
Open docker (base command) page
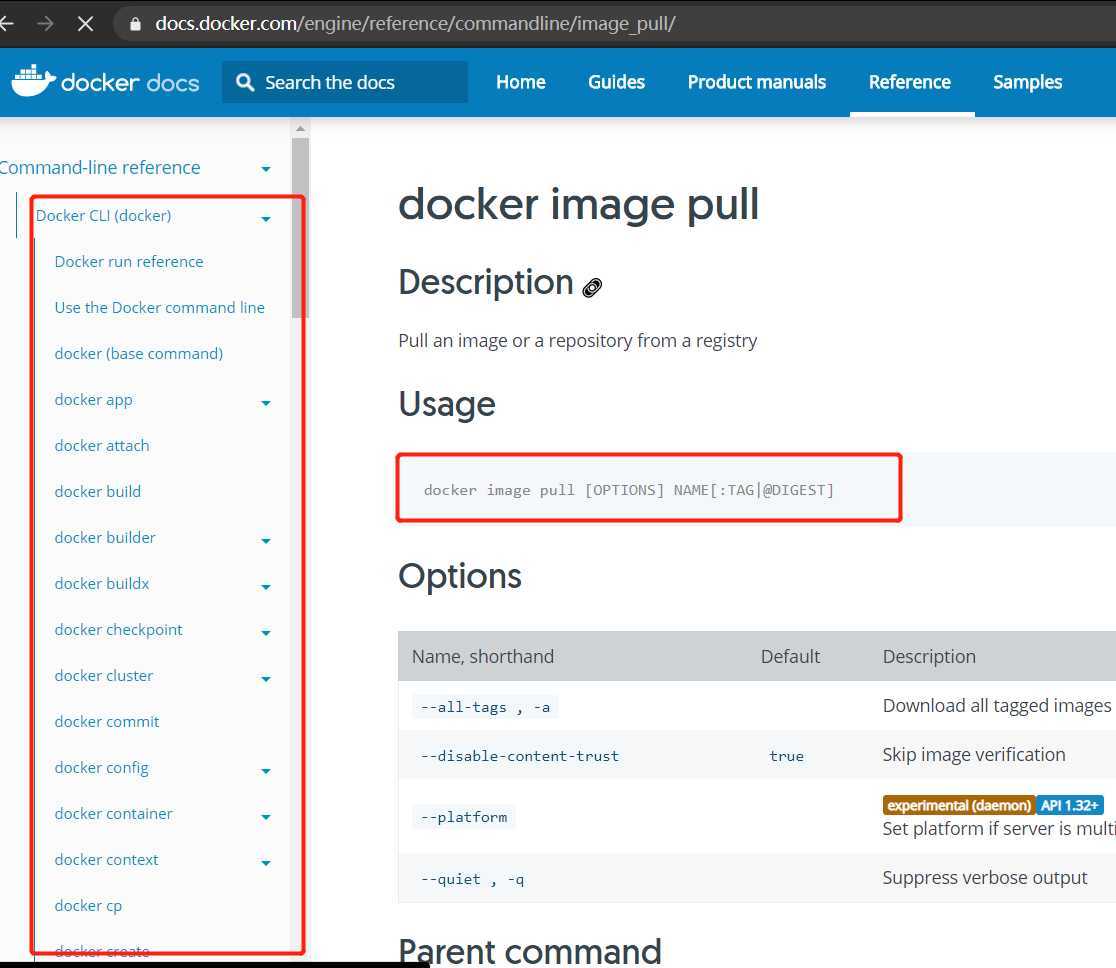pyautogui.click(x=139, y=354)
